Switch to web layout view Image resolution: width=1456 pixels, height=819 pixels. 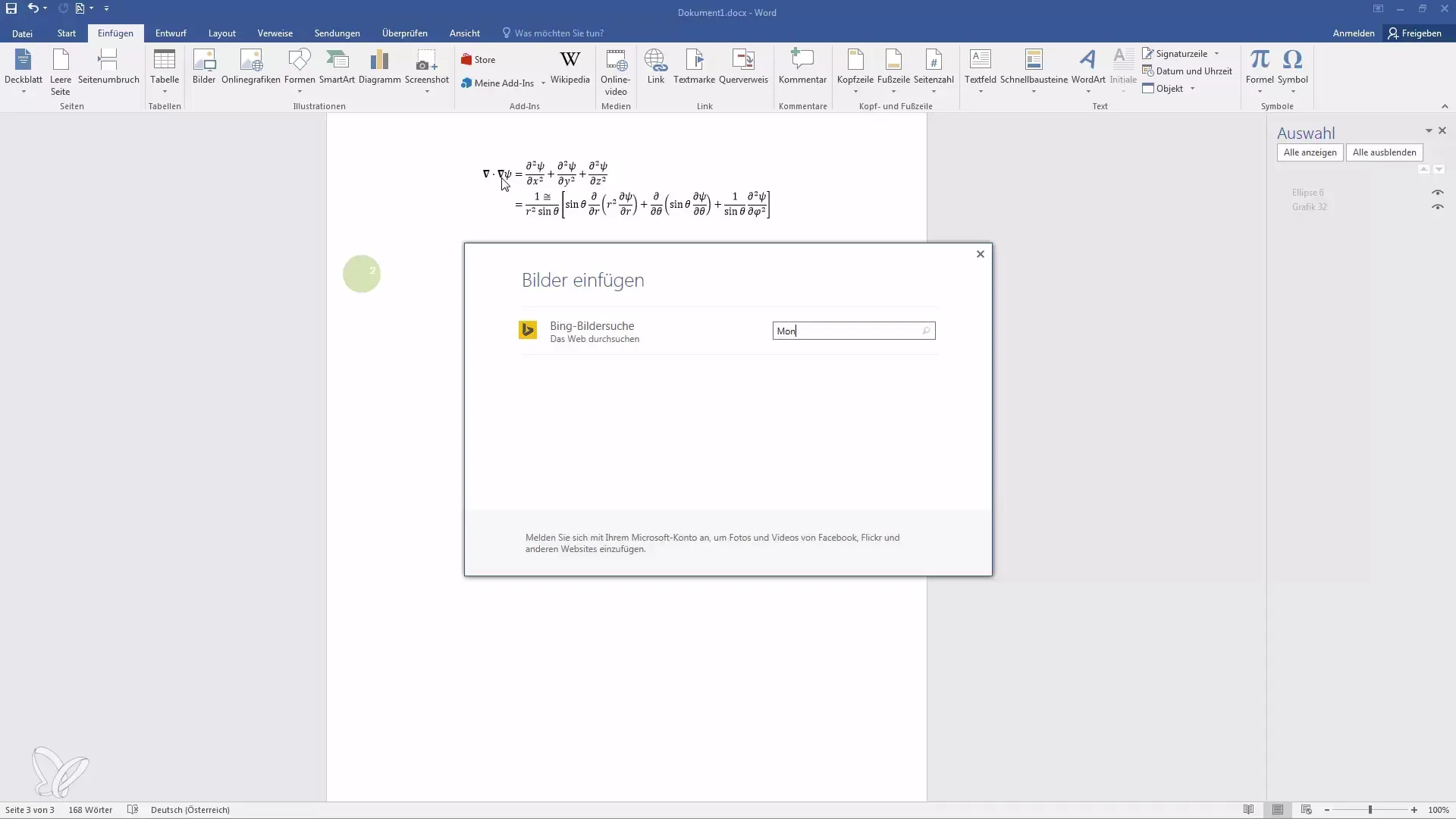tap(1306, 810)
